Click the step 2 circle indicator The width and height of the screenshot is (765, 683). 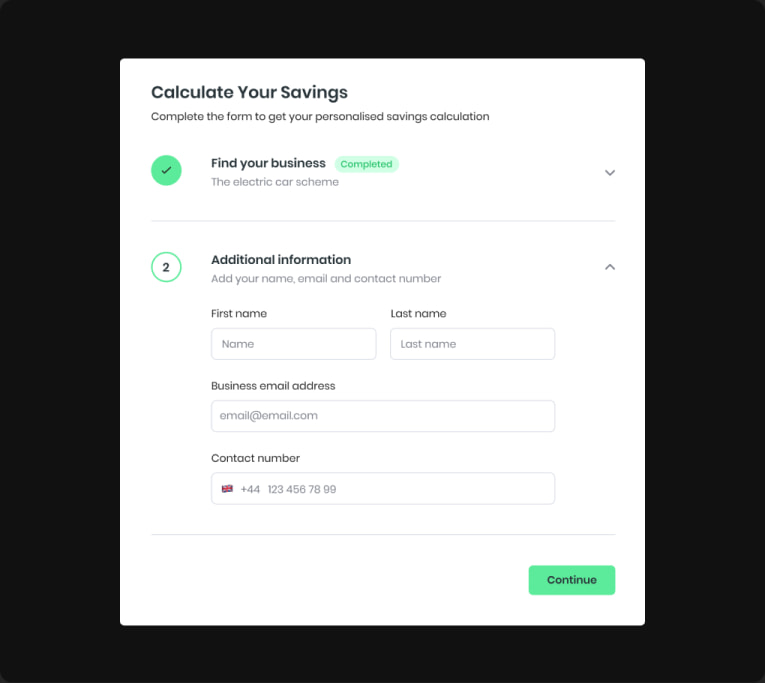(166, 267)
